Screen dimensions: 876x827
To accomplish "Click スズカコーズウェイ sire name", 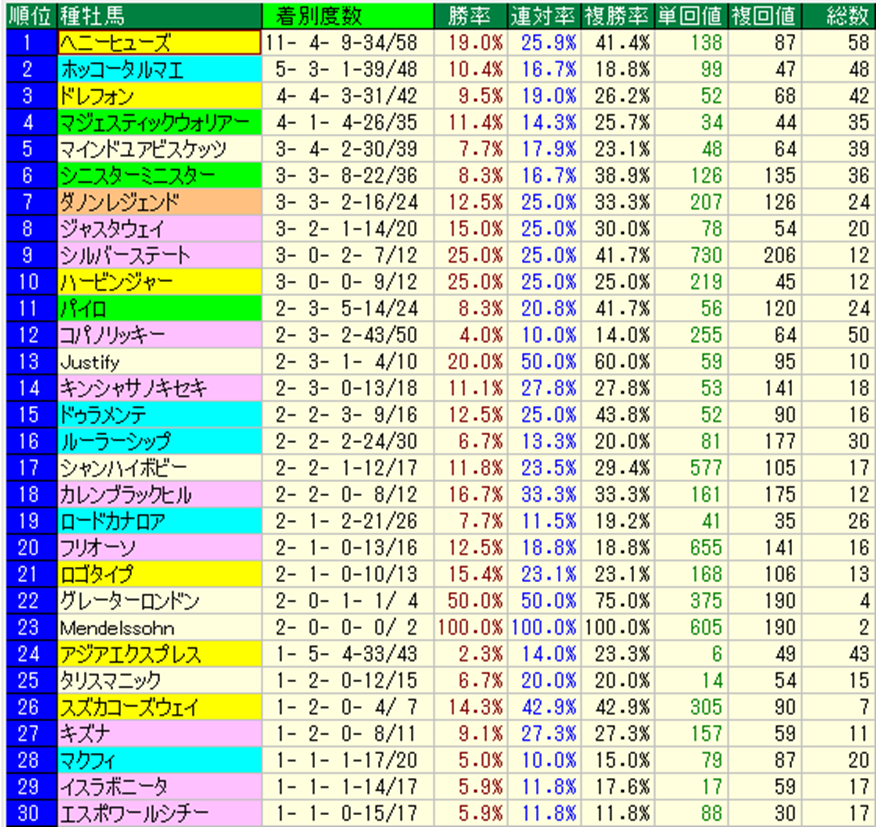I will click(x=160, y=707).
